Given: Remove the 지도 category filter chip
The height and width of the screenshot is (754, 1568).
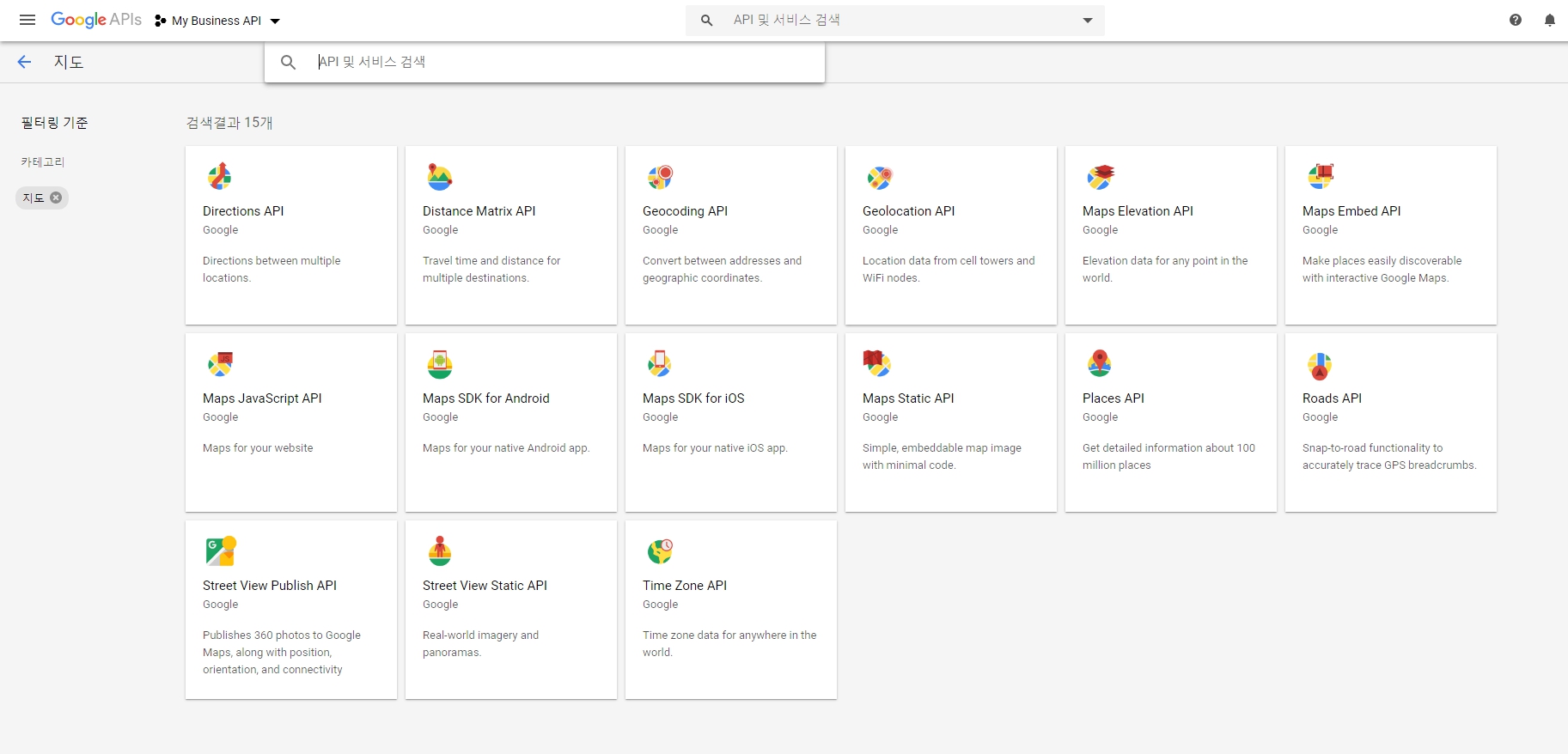Looking at the screenshot, I should click(56, 198).
